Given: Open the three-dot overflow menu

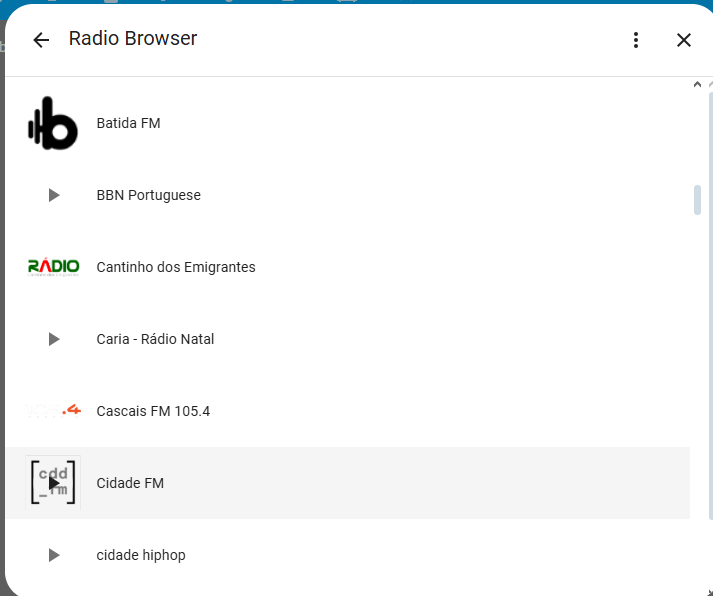Looking at the screenshot, I should (636, 40).
